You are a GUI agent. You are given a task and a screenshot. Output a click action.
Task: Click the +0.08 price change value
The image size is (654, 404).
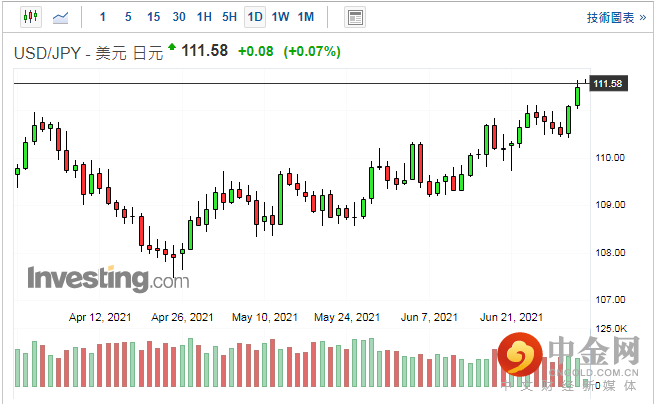click(256, 51)
